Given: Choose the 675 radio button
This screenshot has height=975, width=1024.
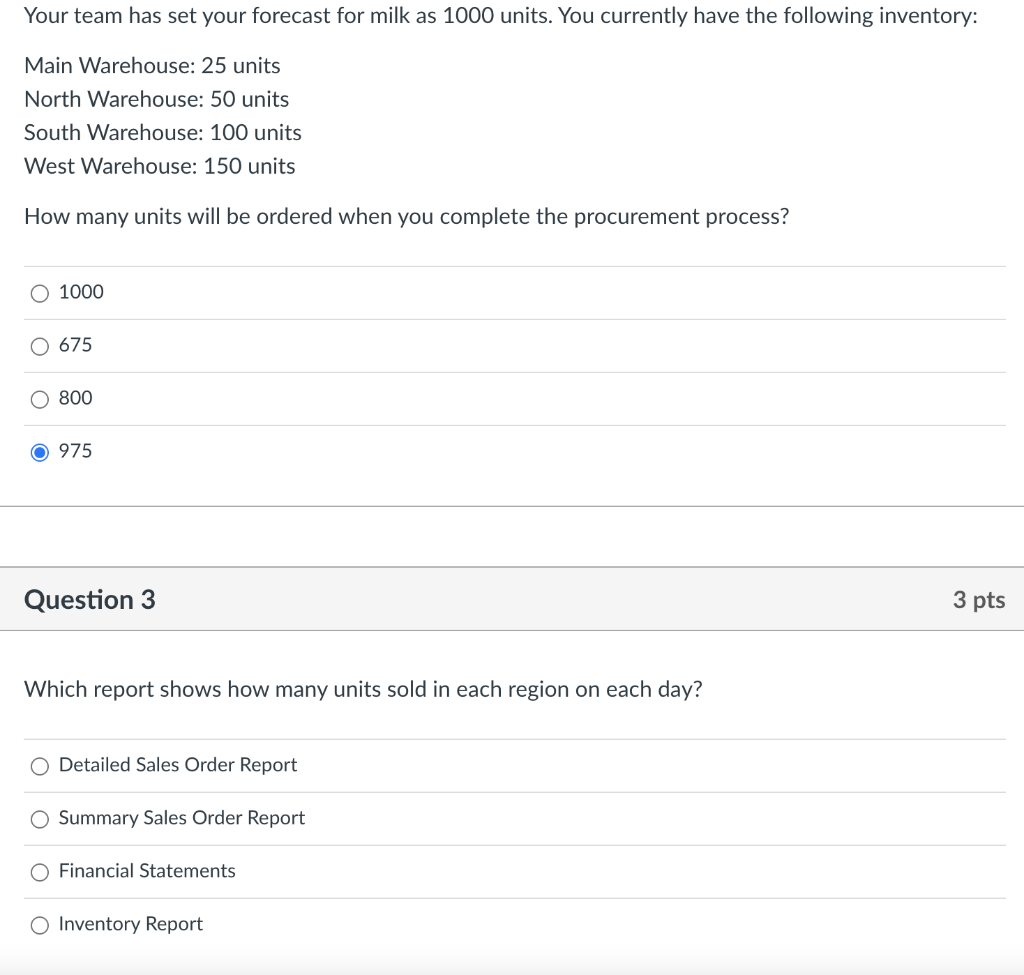Looking at the screenshot, I should [40, 346].
